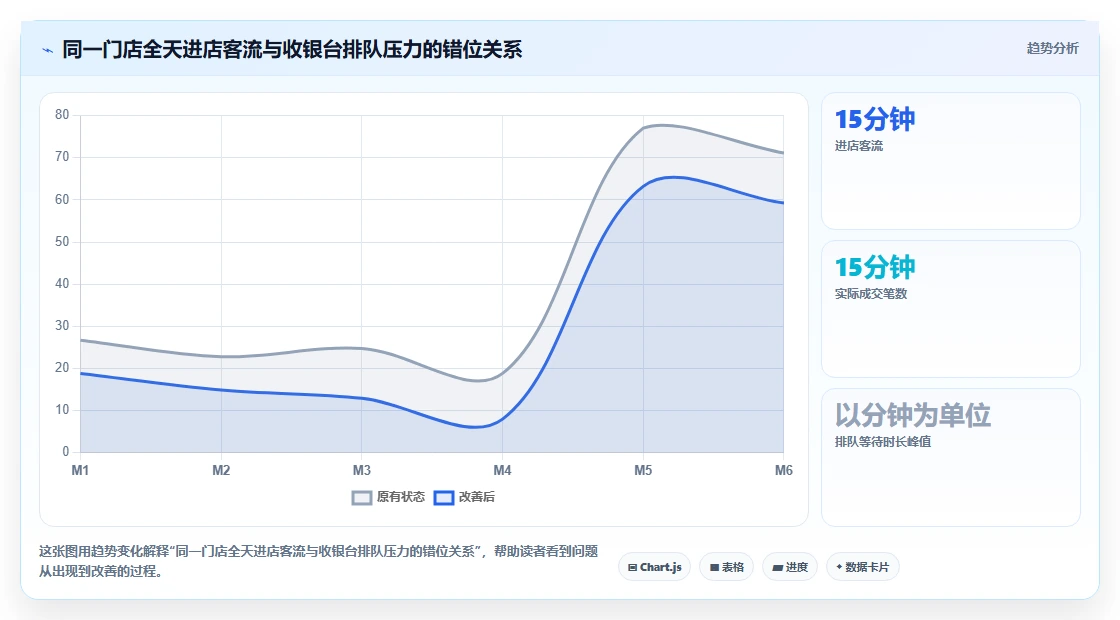Screen dimensions: 1120x620
Task: Select the 进店客流 15分钟 card
Action: tap(951, 161)
